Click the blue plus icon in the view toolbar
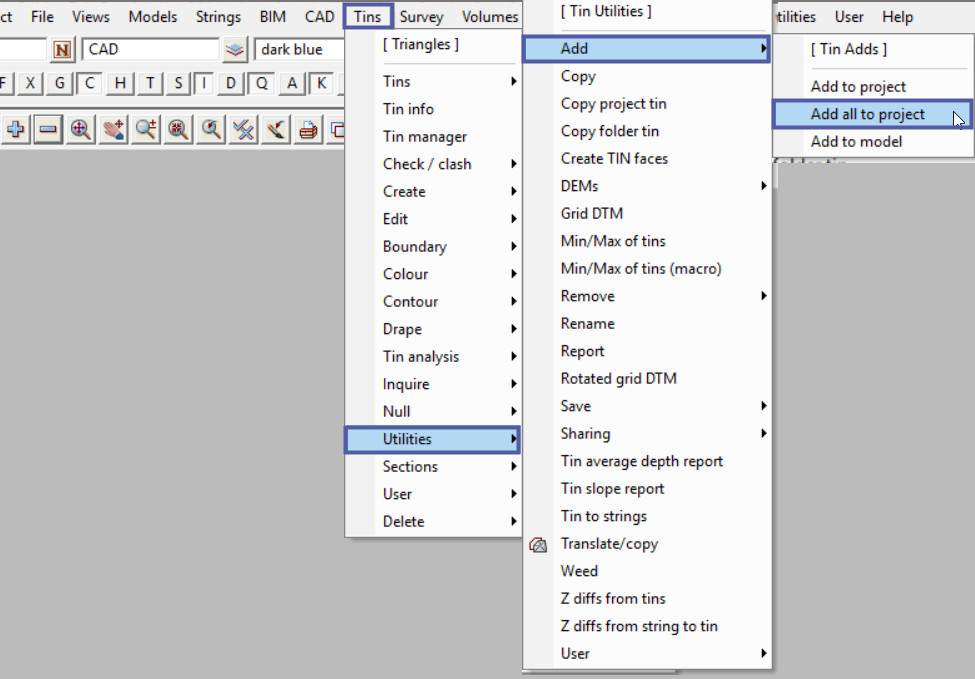The width and height of the screenshot is (975, 679). pyautogui.click(x=17, y=129)
